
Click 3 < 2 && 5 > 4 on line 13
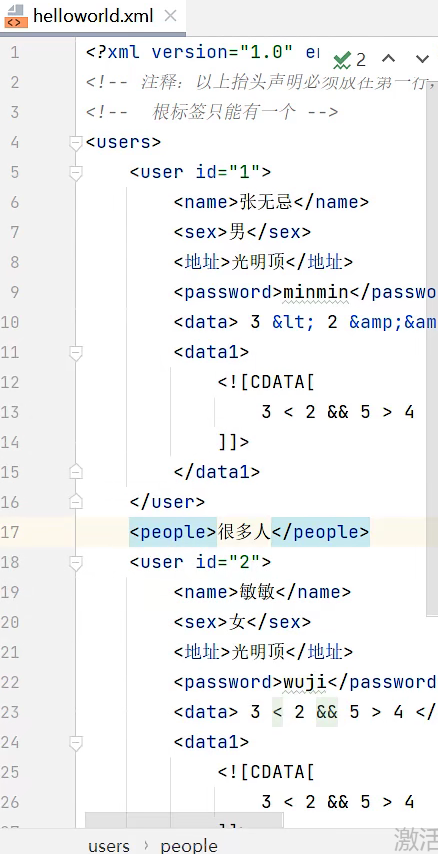tap(338, 412)
